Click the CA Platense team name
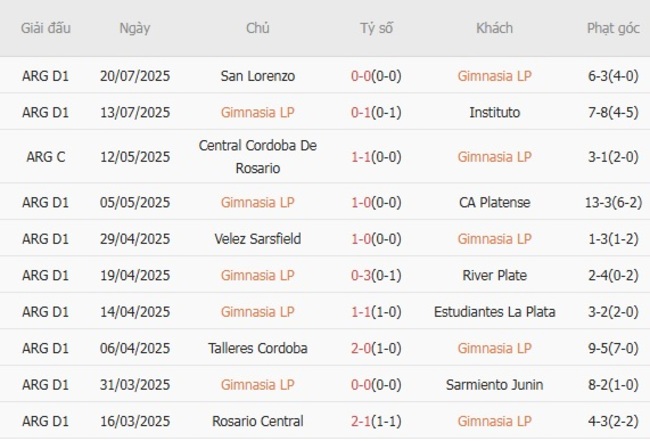 494,202
